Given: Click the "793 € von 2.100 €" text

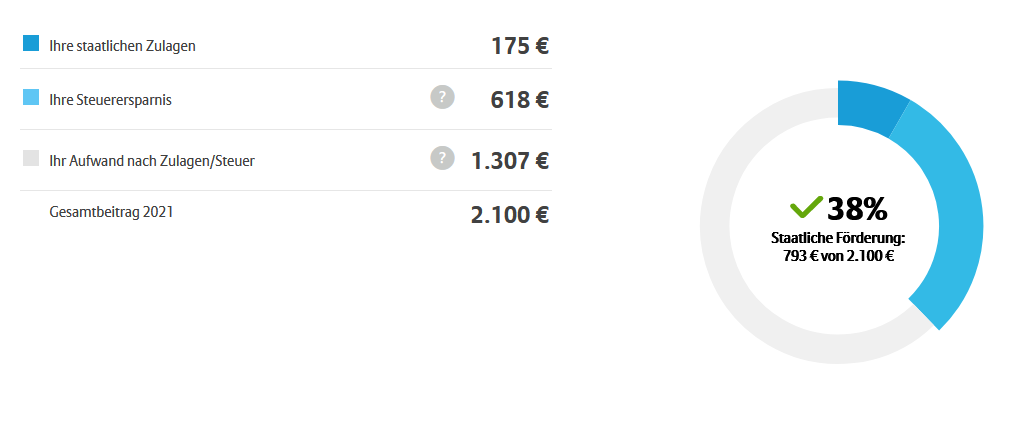Looking at the screenshot, I should [838, 255].
